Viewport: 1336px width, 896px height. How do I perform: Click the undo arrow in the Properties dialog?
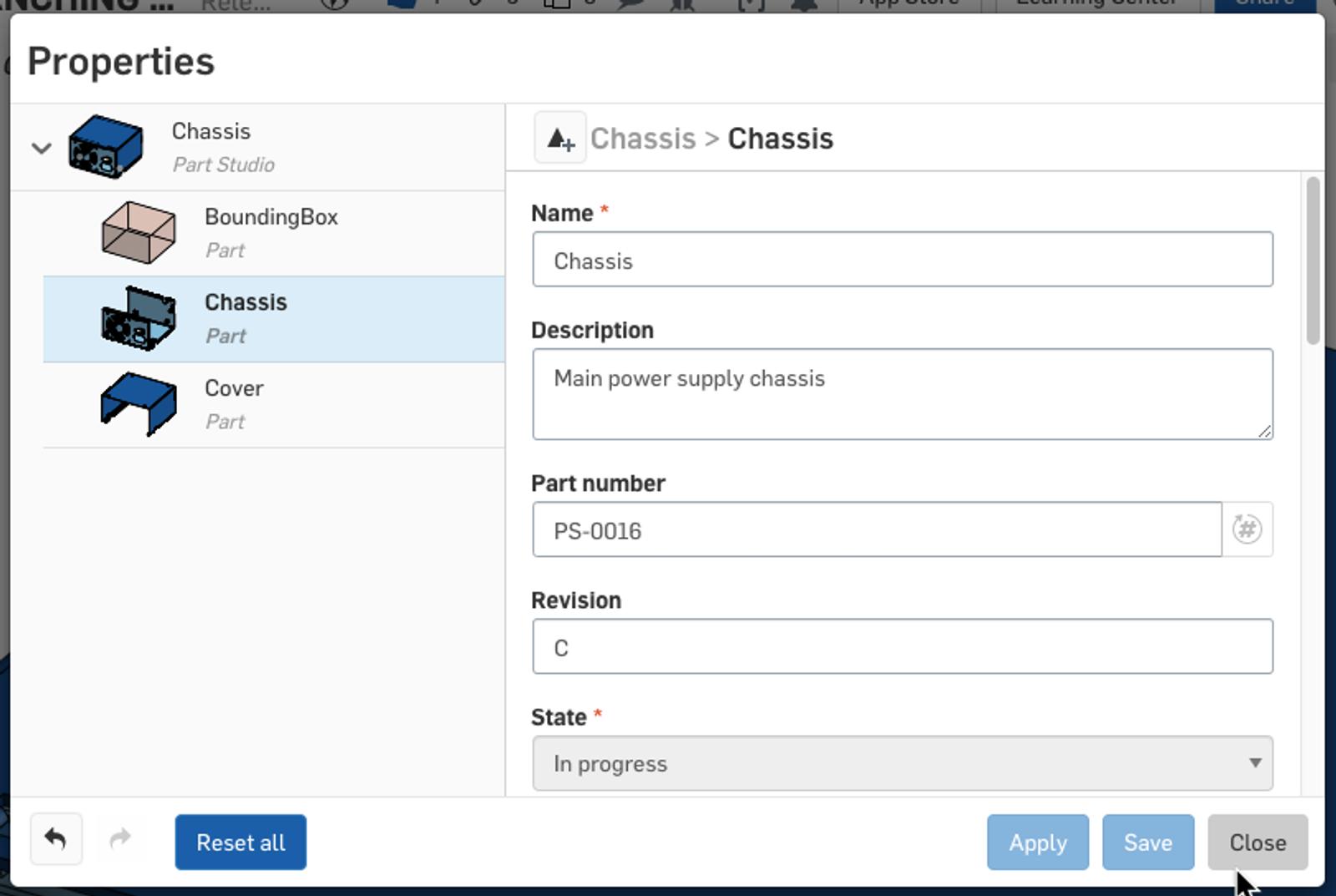point(55,841)
